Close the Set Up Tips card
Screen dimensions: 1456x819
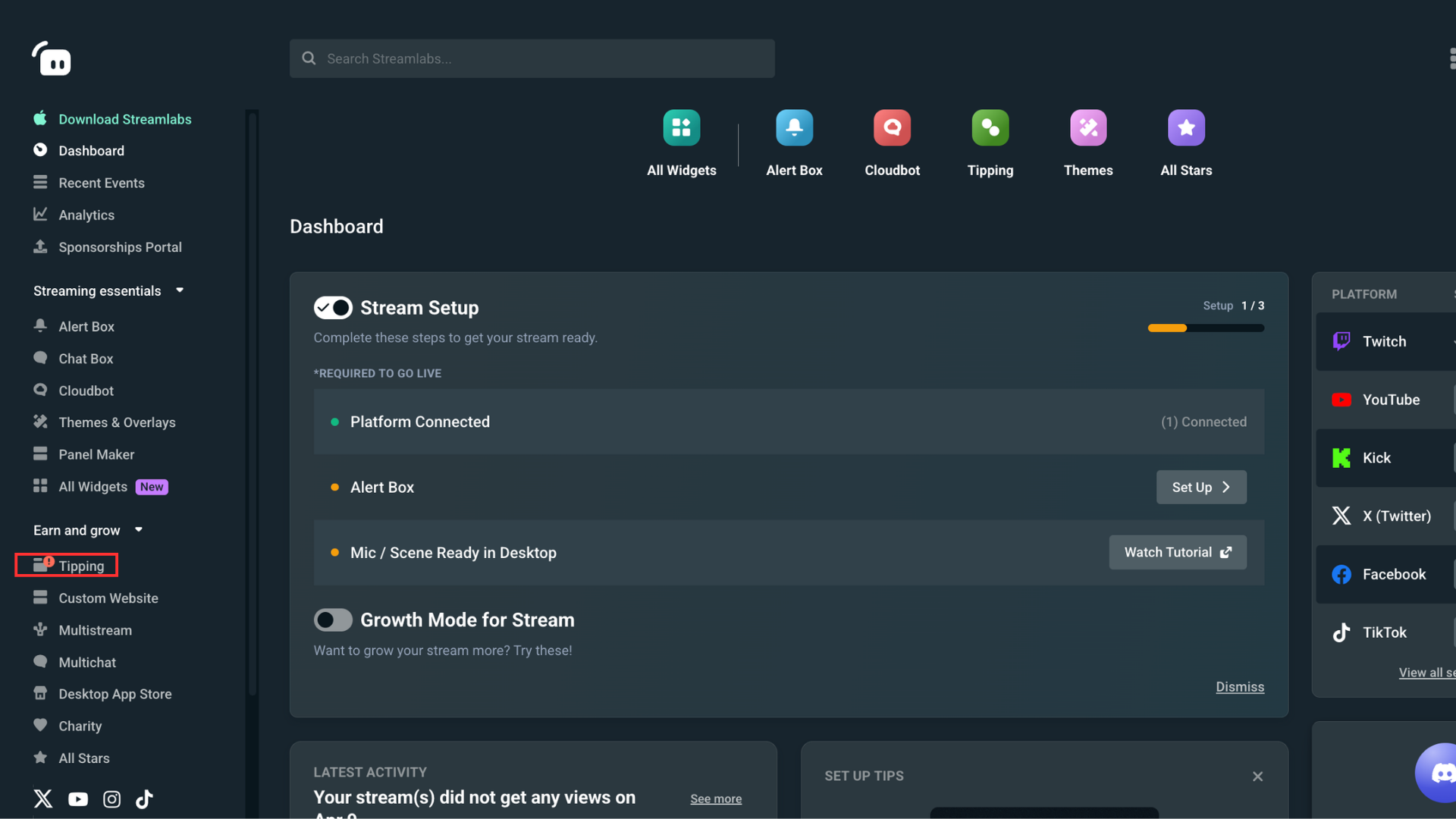(x=1257, y=776)
